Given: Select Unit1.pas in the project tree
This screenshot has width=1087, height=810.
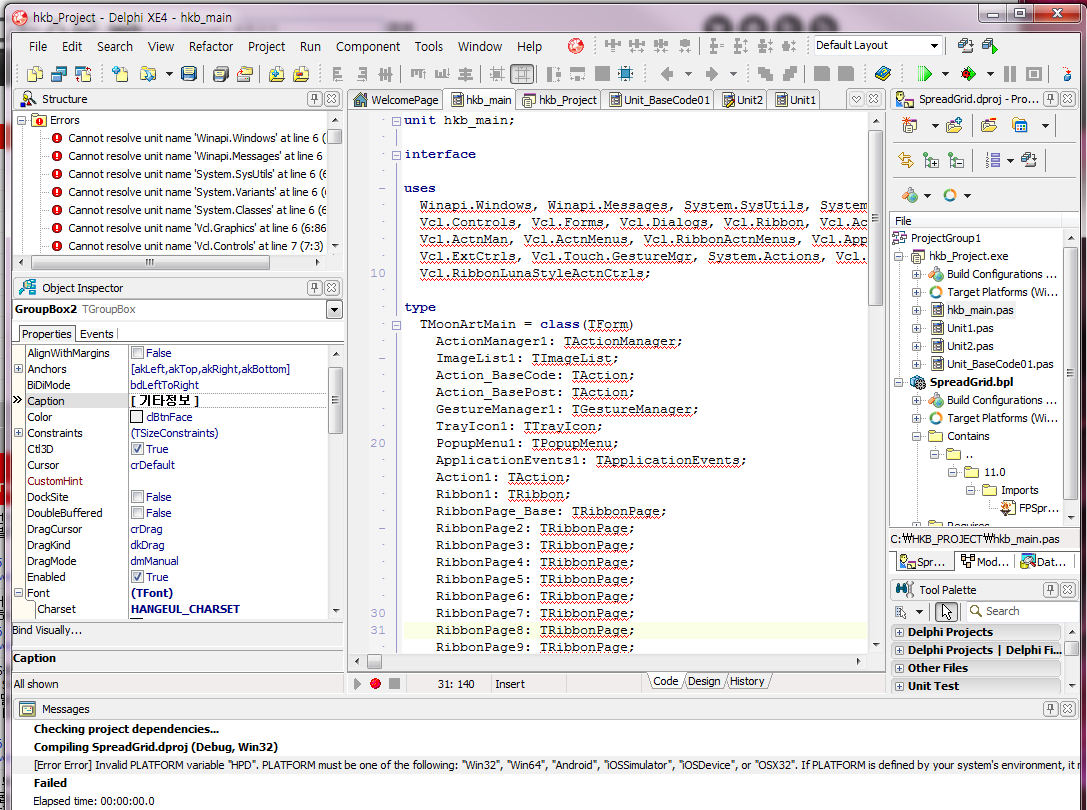Looking at the screenshot, I should coord(969,328).
